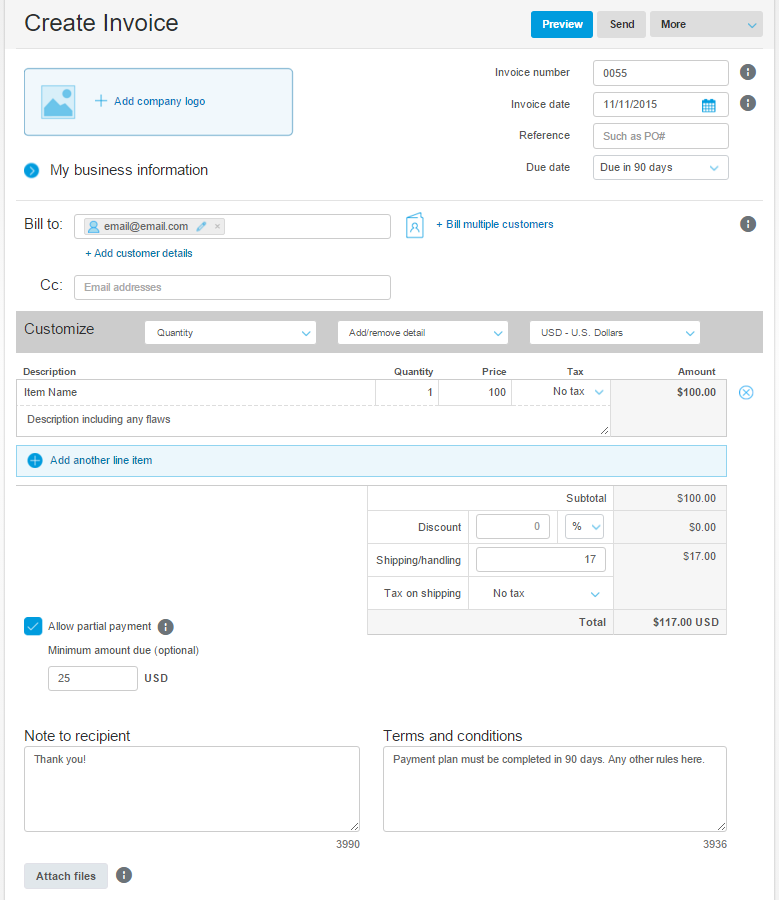
Task: Click the Add customer details link
Action: [139, 254]
